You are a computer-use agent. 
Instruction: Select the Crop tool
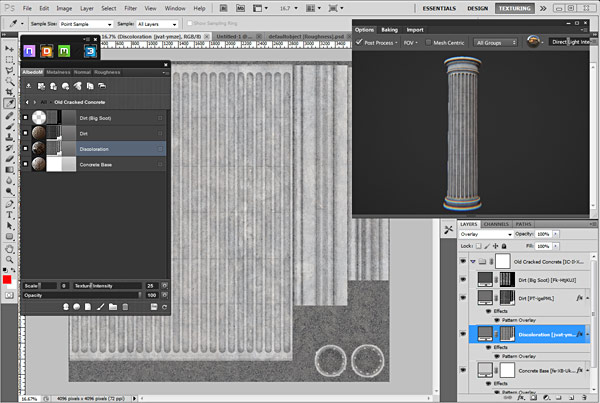pos(9,92)
